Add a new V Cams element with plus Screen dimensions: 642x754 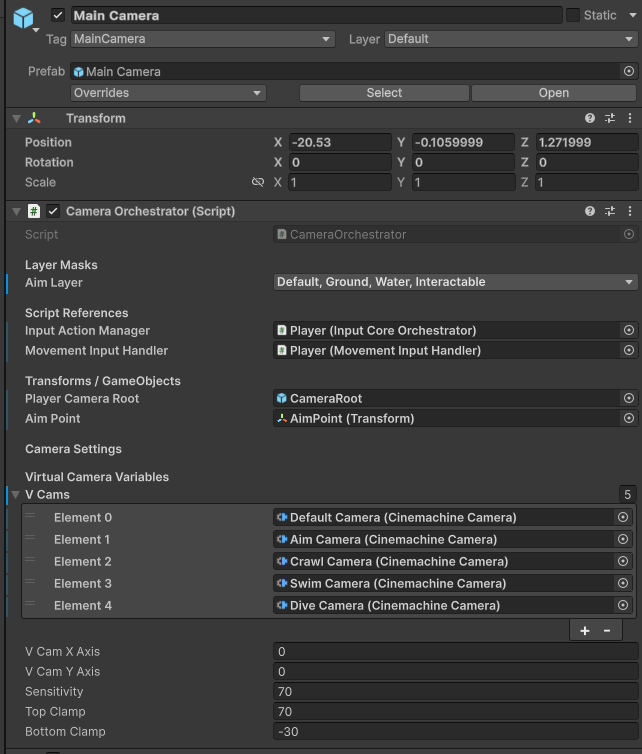point(585,631)
